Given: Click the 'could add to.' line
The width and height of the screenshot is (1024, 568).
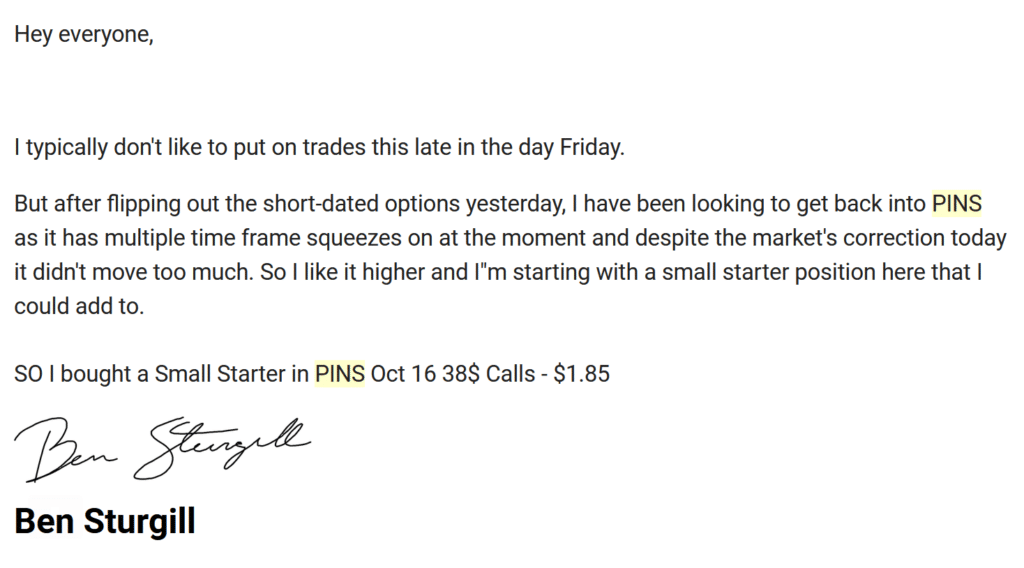Looking at the screenshot, I should tap(79, 306).
